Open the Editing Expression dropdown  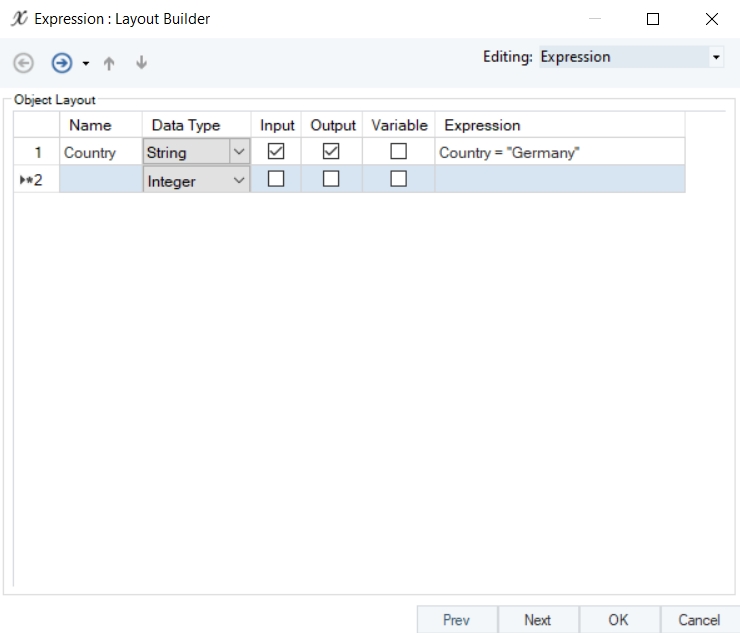[716, 58]
